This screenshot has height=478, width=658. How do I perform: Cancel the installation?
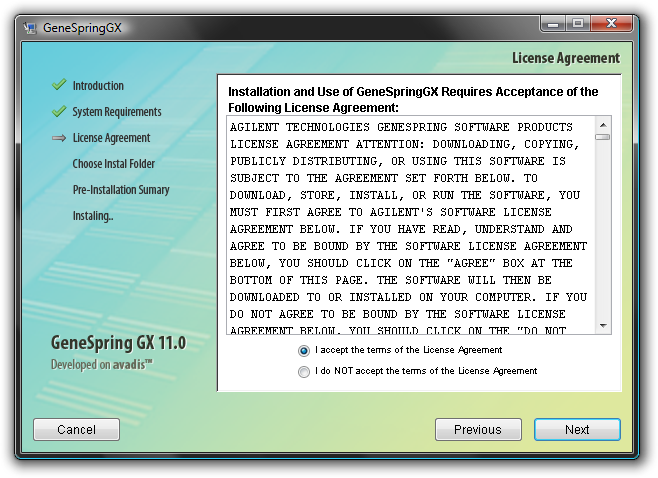76,429
